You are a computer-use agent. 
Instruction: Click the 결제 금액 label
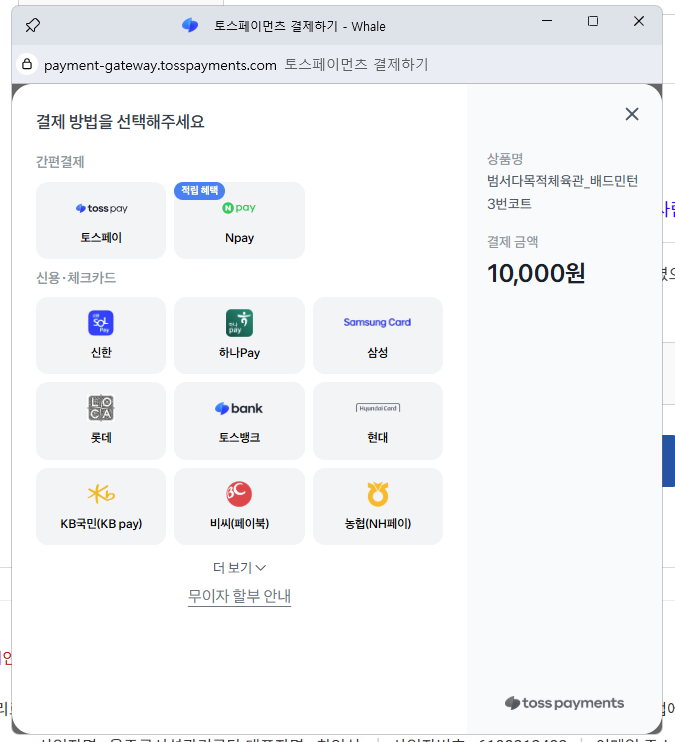pyautogui.click(x=513, y=242)
